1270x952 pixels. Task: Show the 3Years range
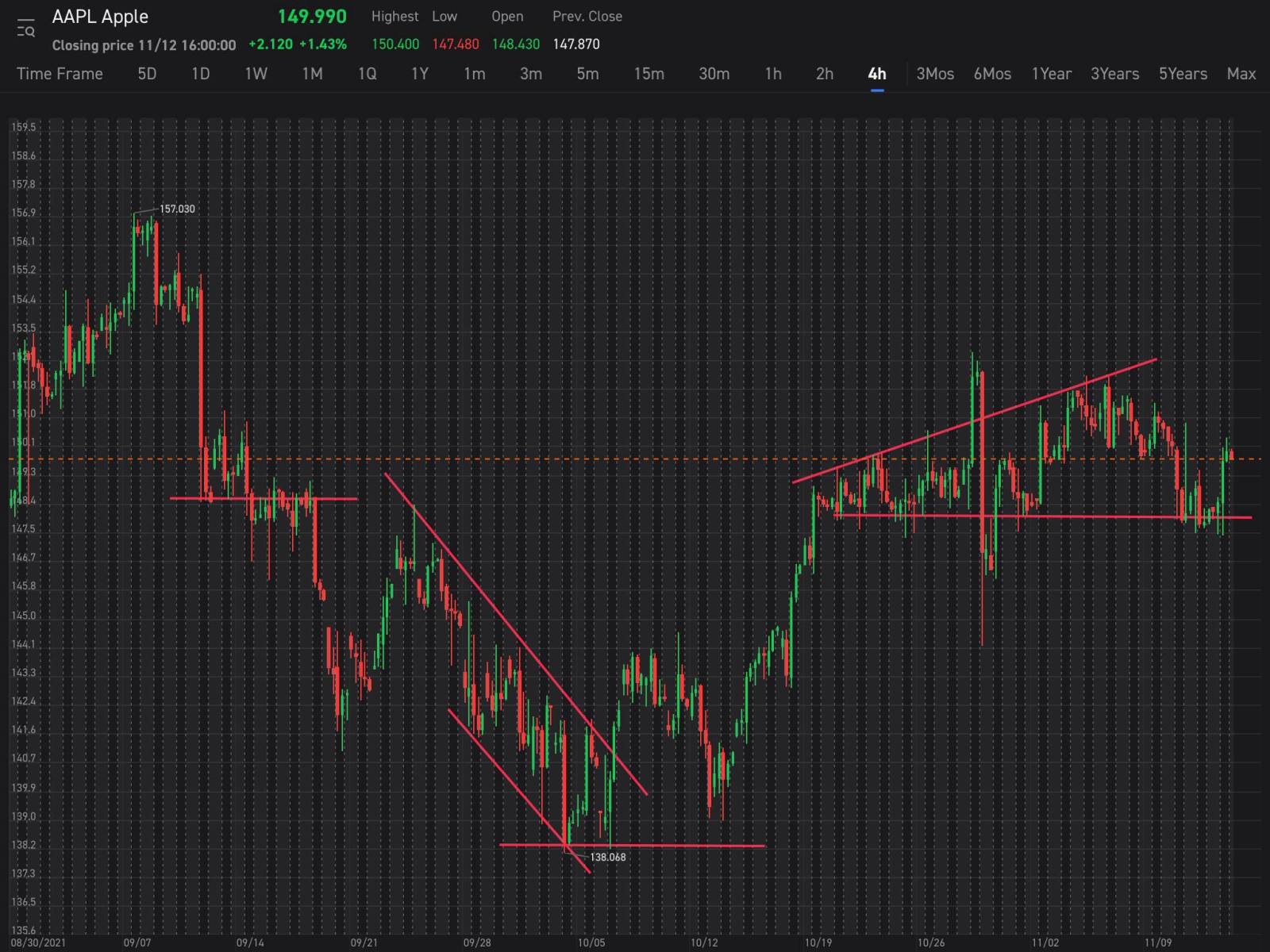pyautogui.click(x=1114, y=74)
